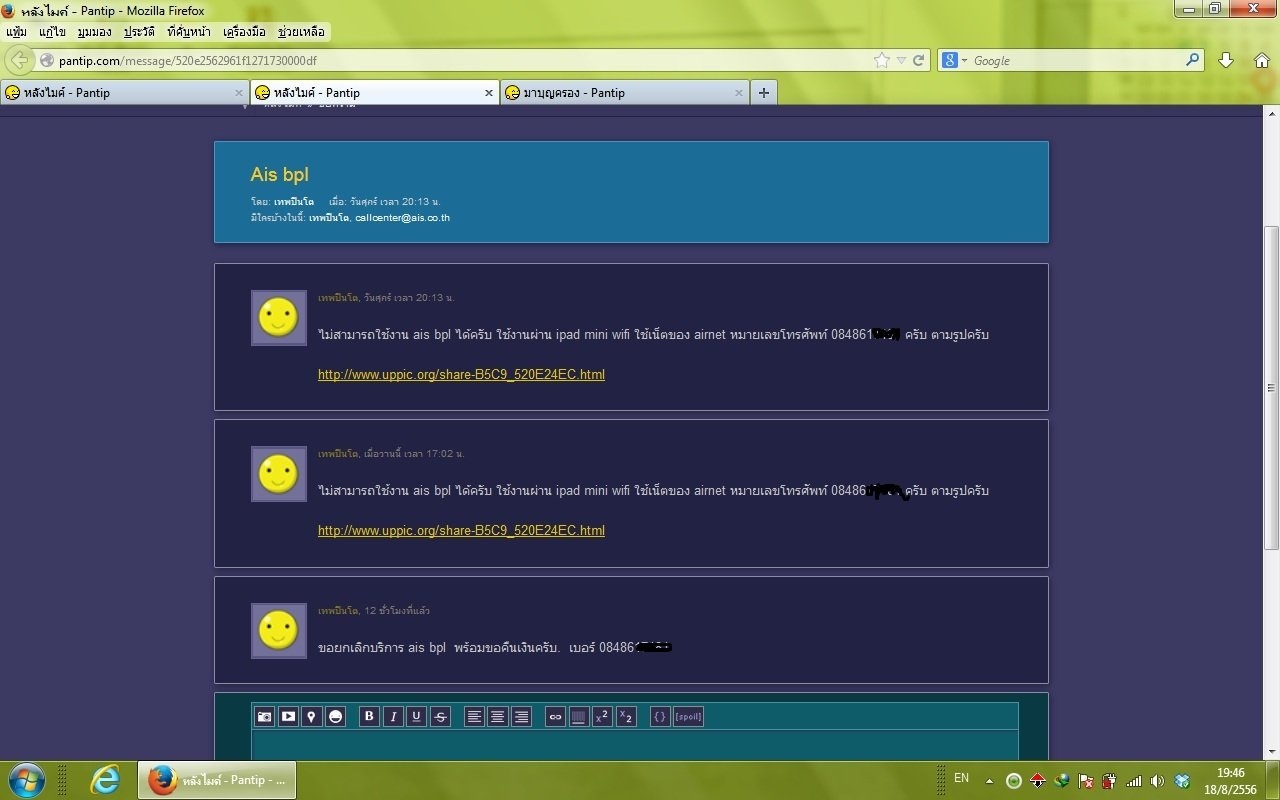This screenshot has height=800, width=1280.
Task: Open the emoticon picker in the editor
Action: [x=335, y=716]
